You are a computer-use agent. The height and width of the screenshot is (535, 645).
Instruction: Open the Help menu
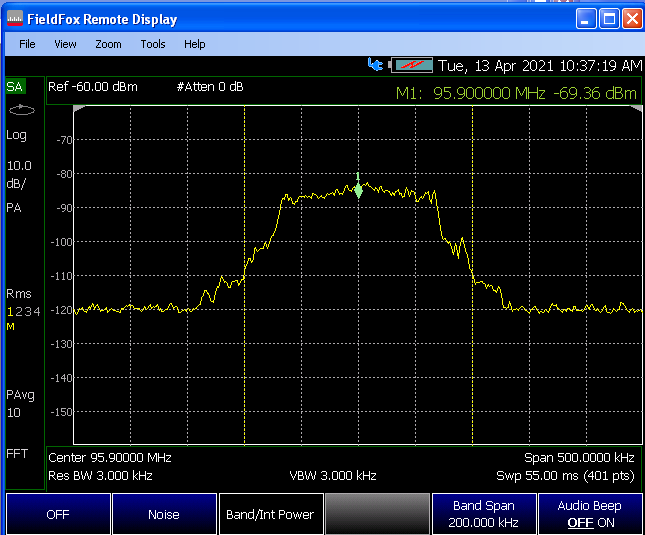tap(195, 44)
